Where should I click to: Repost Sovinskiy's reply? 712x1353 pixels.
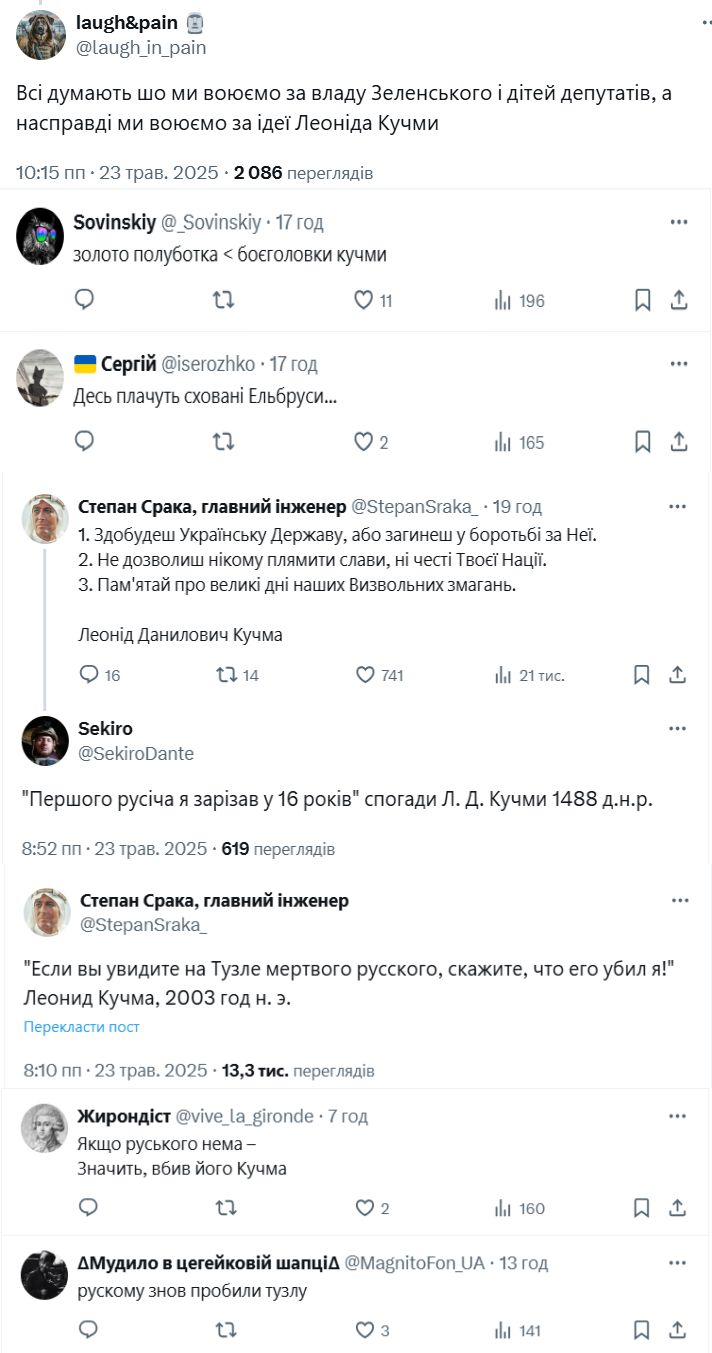pos(225,300)
